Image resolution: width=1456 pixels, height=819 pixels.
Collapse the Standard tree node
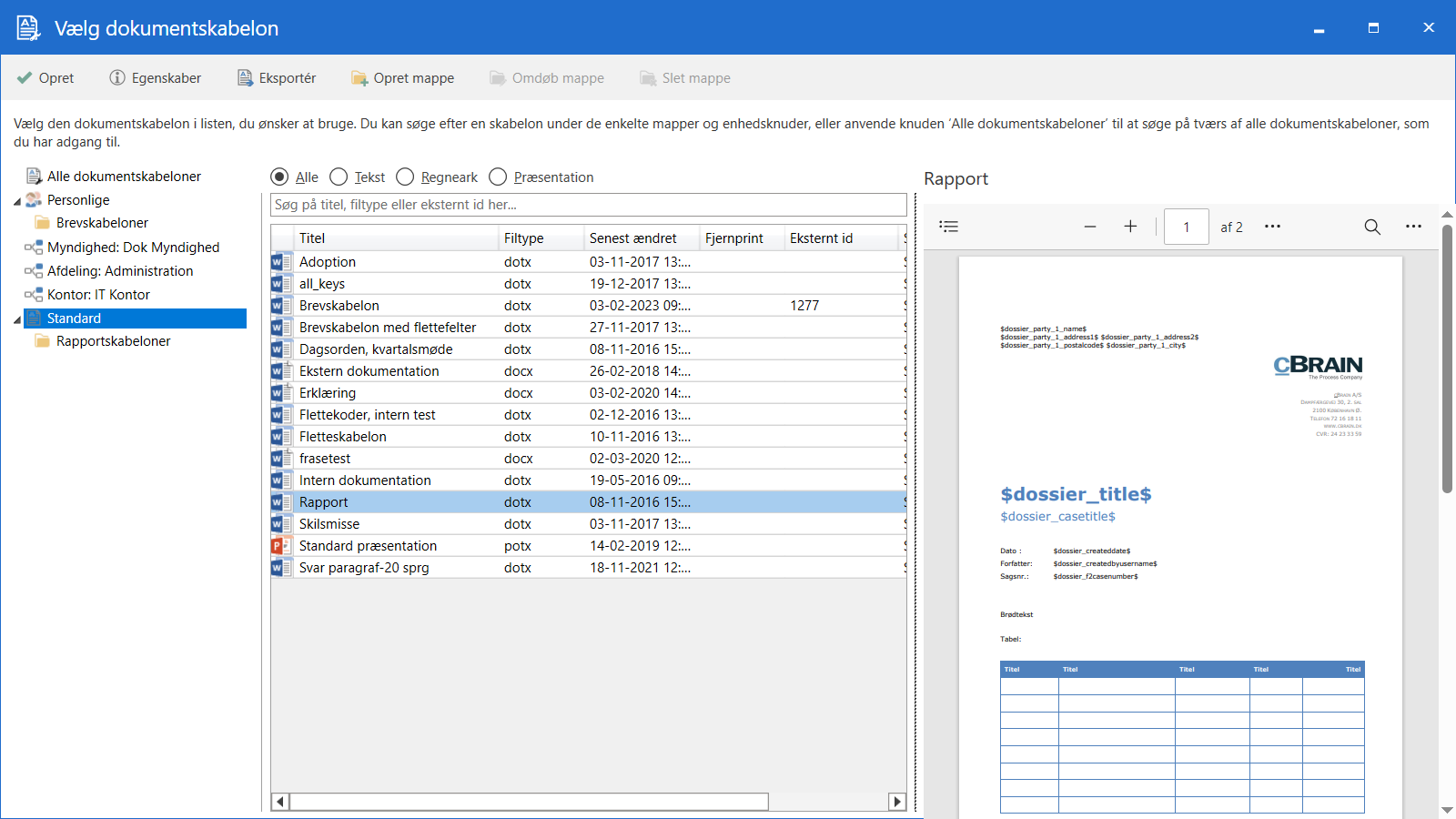point(17,319)
